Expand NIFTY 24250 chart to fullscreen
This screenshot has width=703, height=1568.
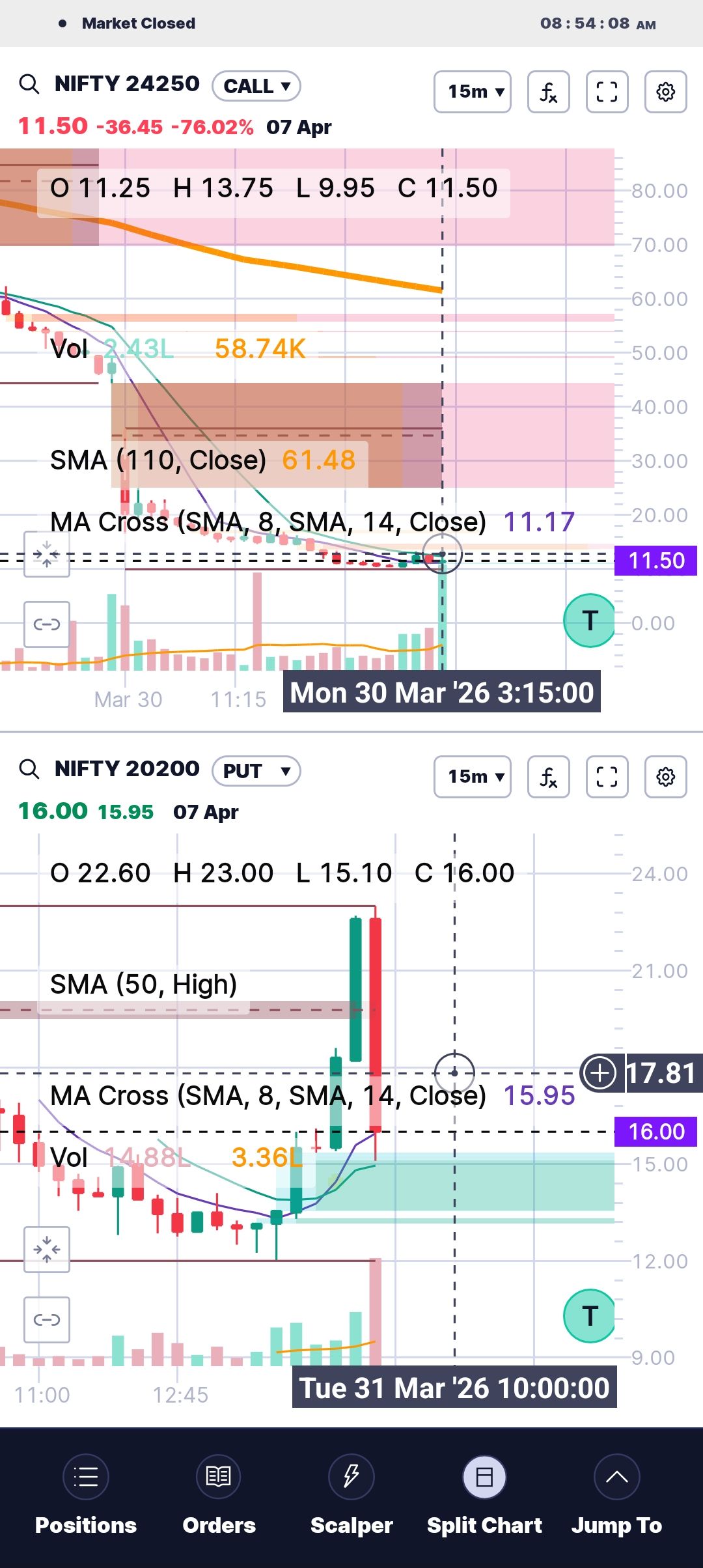point(607,92)
